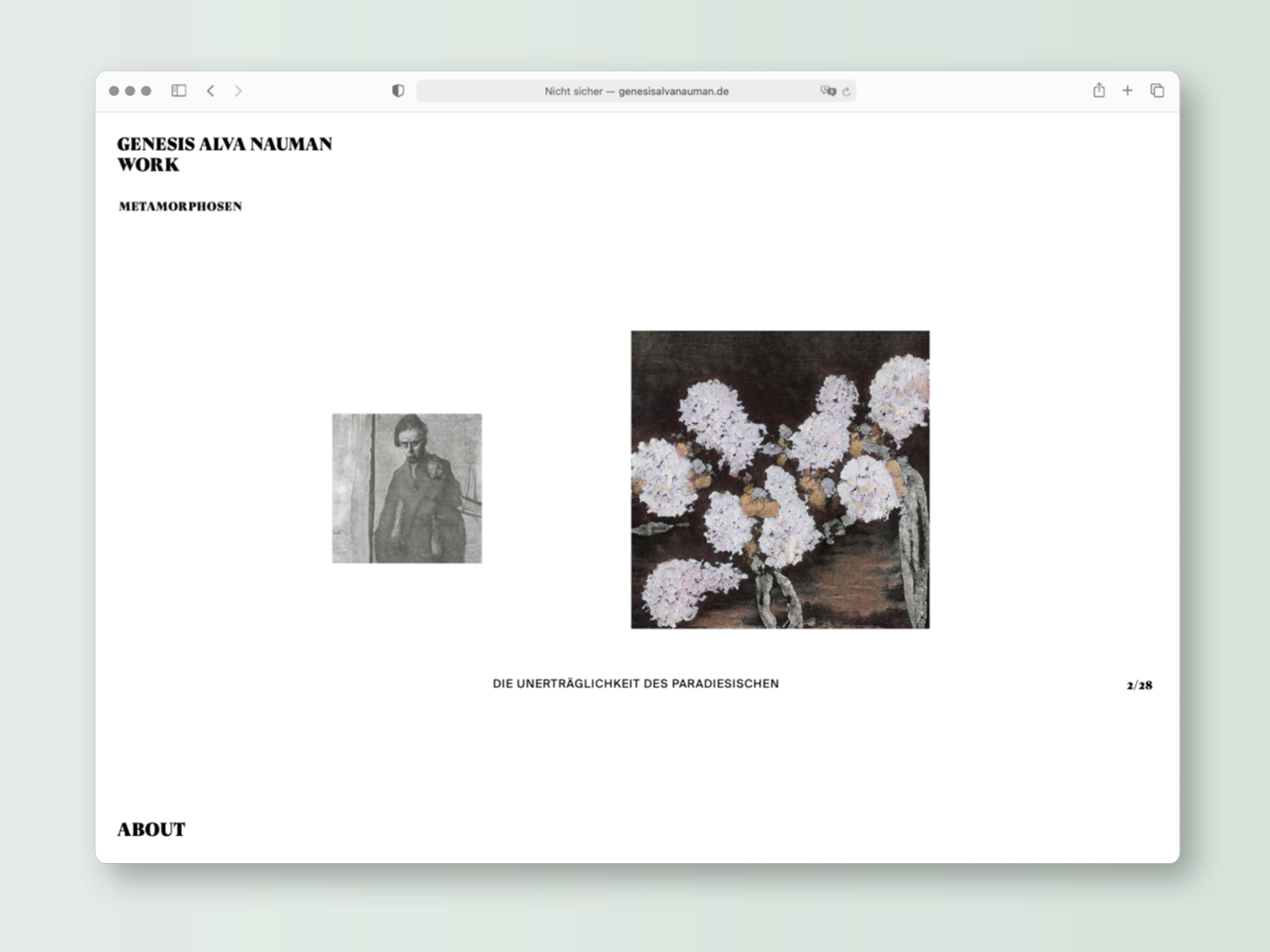Go forward with the right arrow
Viewport: 1270px width, 952px height.
pos(238,91)
